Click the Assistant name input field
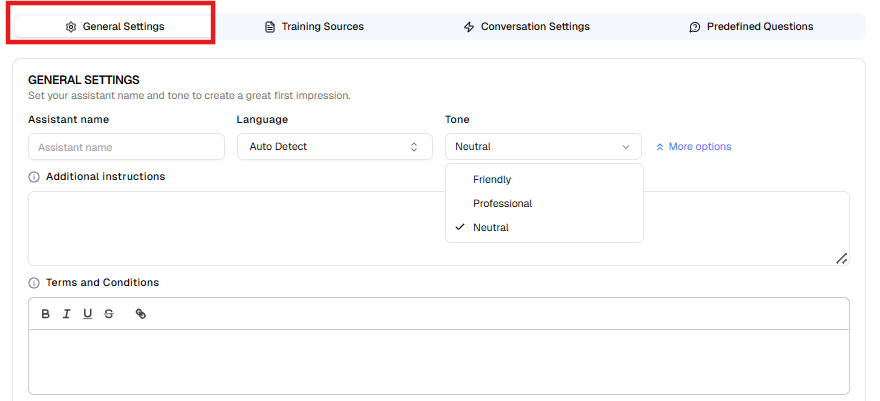Screen dimensions: 880x401 [126, 147]
